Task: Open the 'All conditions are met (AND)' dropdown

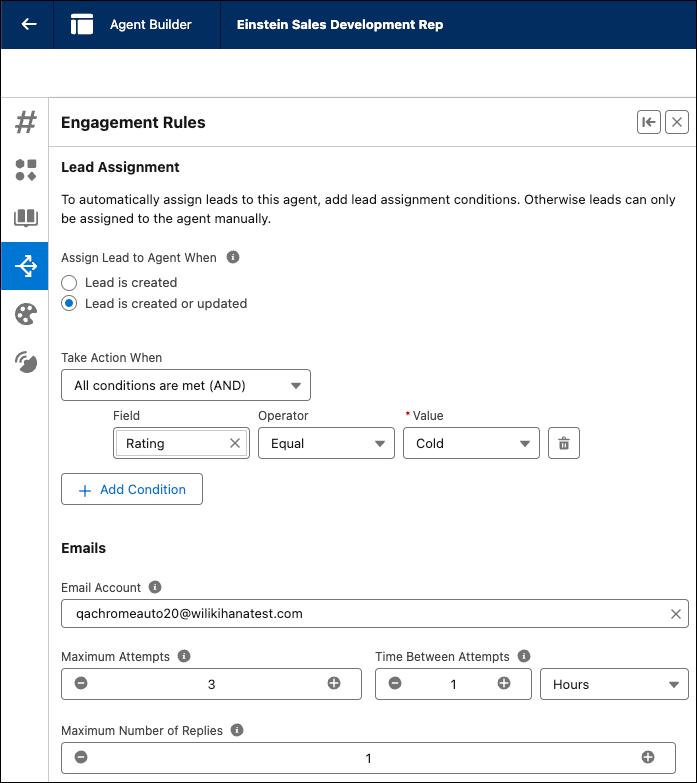Action: [x=186, y=385]
